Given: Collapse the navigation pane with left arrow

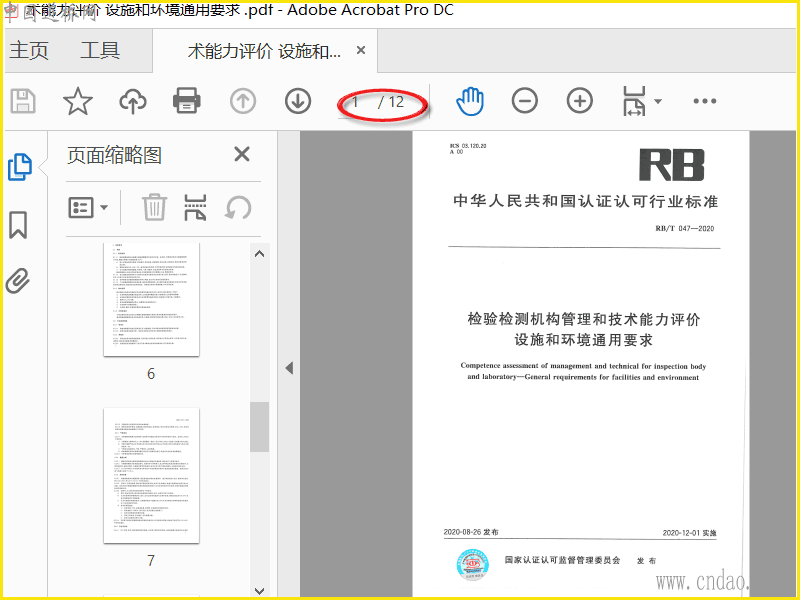Looking at the screenshot, I should coord(289,368).
